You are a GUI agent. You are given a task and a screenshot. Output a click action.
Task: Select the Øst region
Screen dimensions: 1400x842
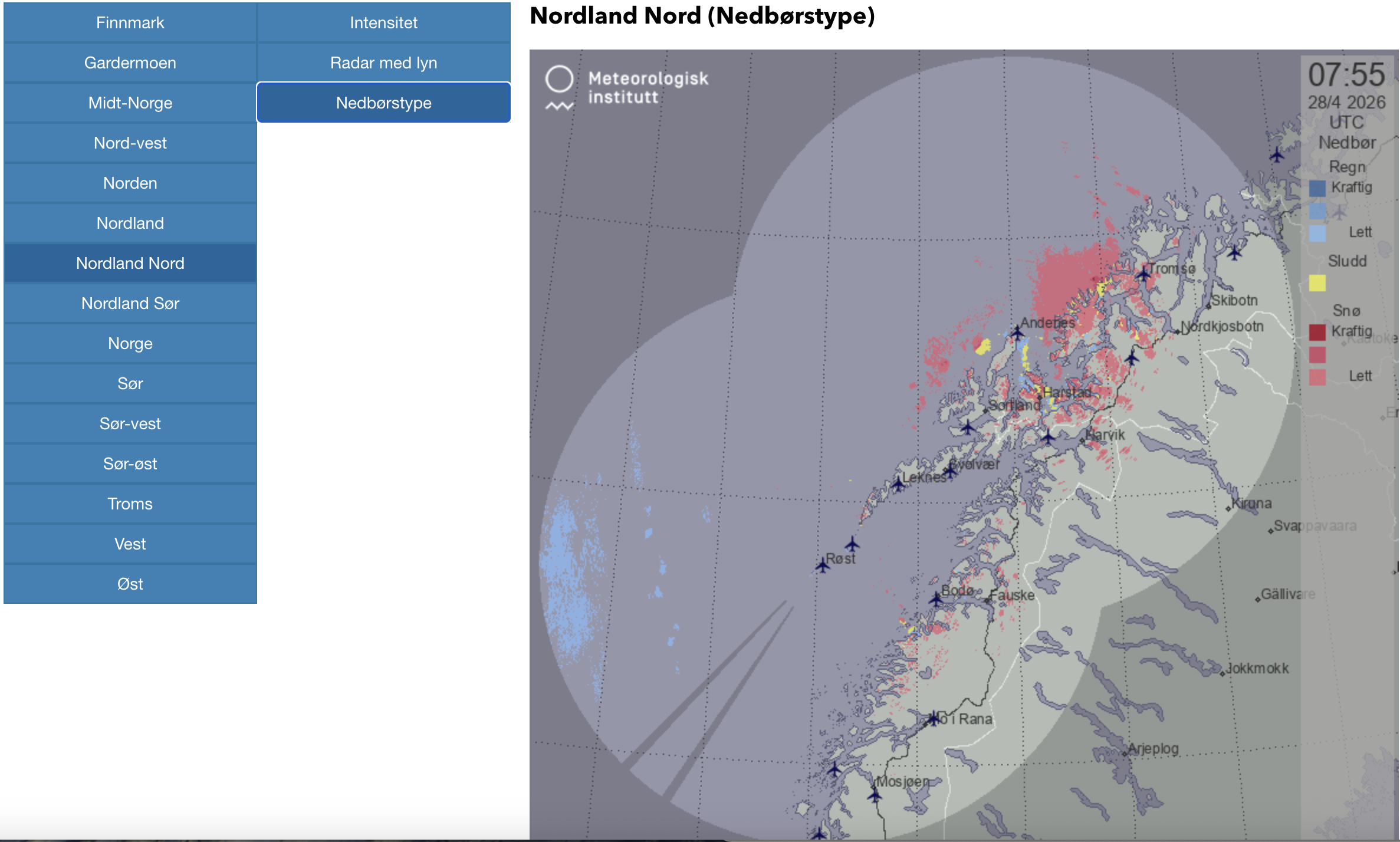tap(130, 584)
